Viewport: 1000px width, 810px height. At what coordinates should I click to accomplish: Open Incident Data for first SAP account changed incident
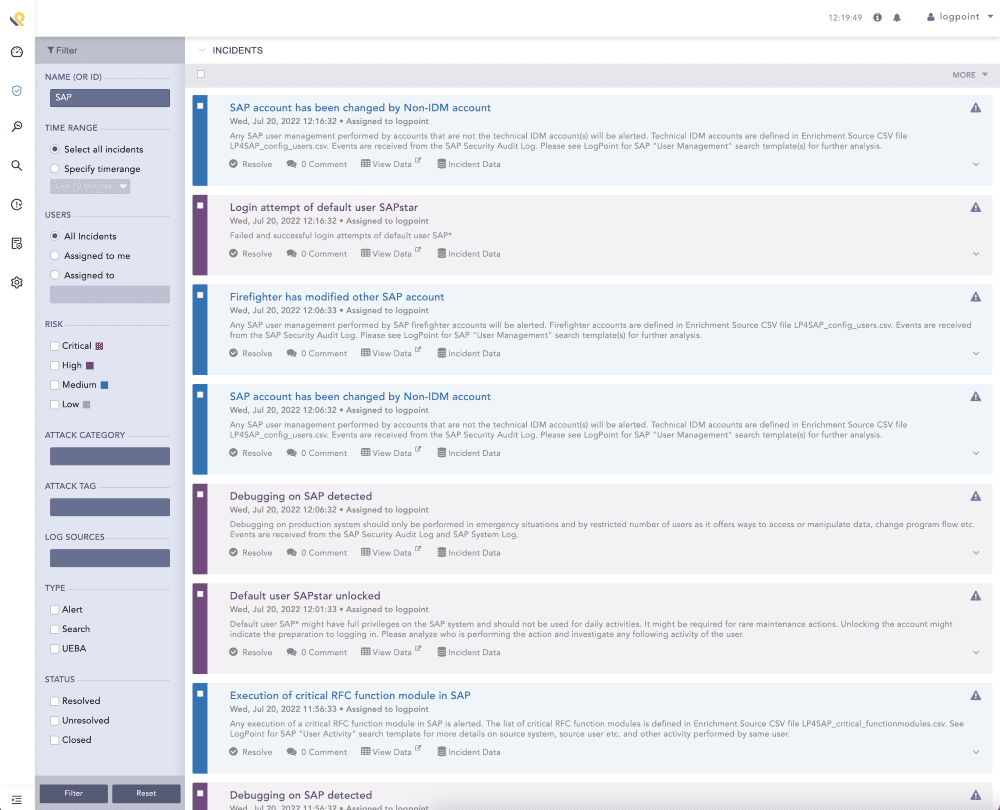(469, 164)
